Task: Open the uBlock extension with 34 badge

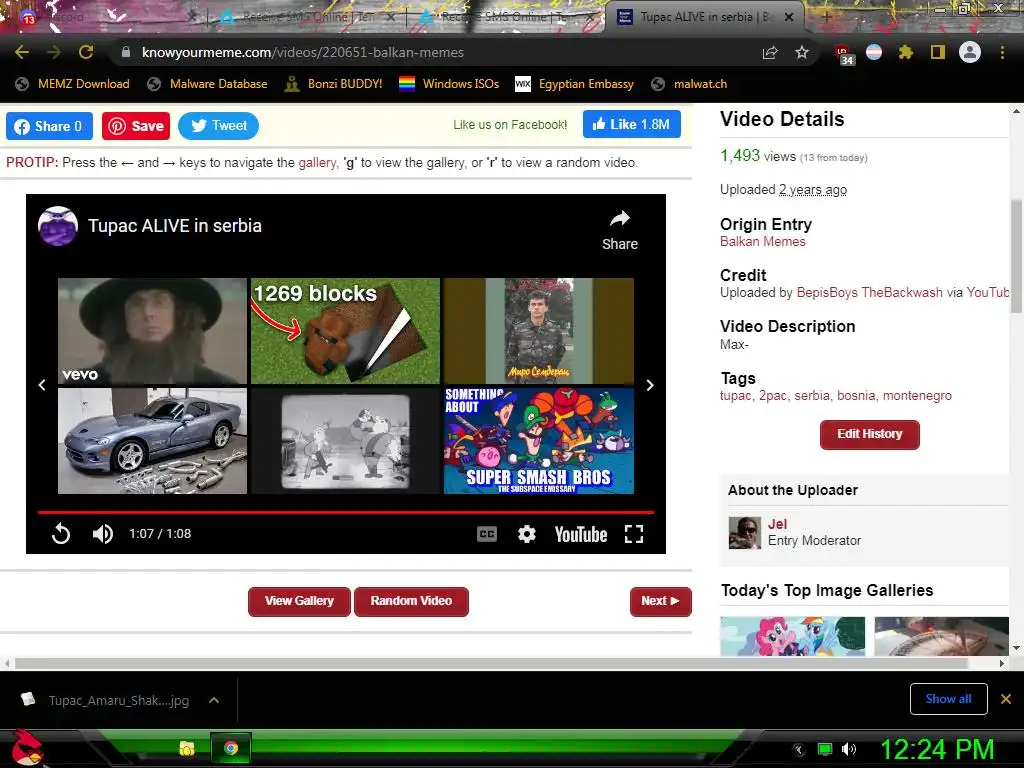Action: (x=844, y=54)
